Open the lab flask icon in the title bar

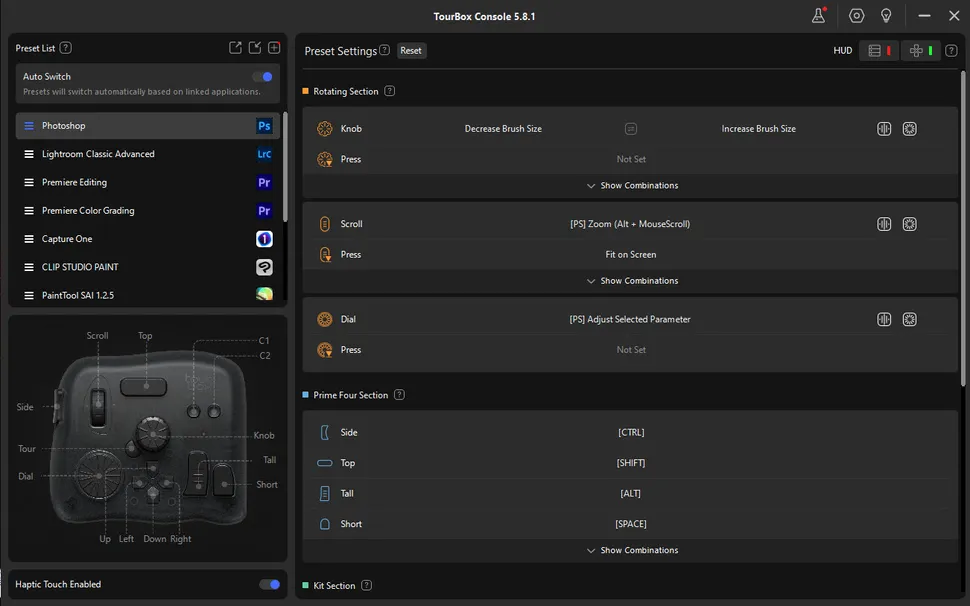click(818, 16)
